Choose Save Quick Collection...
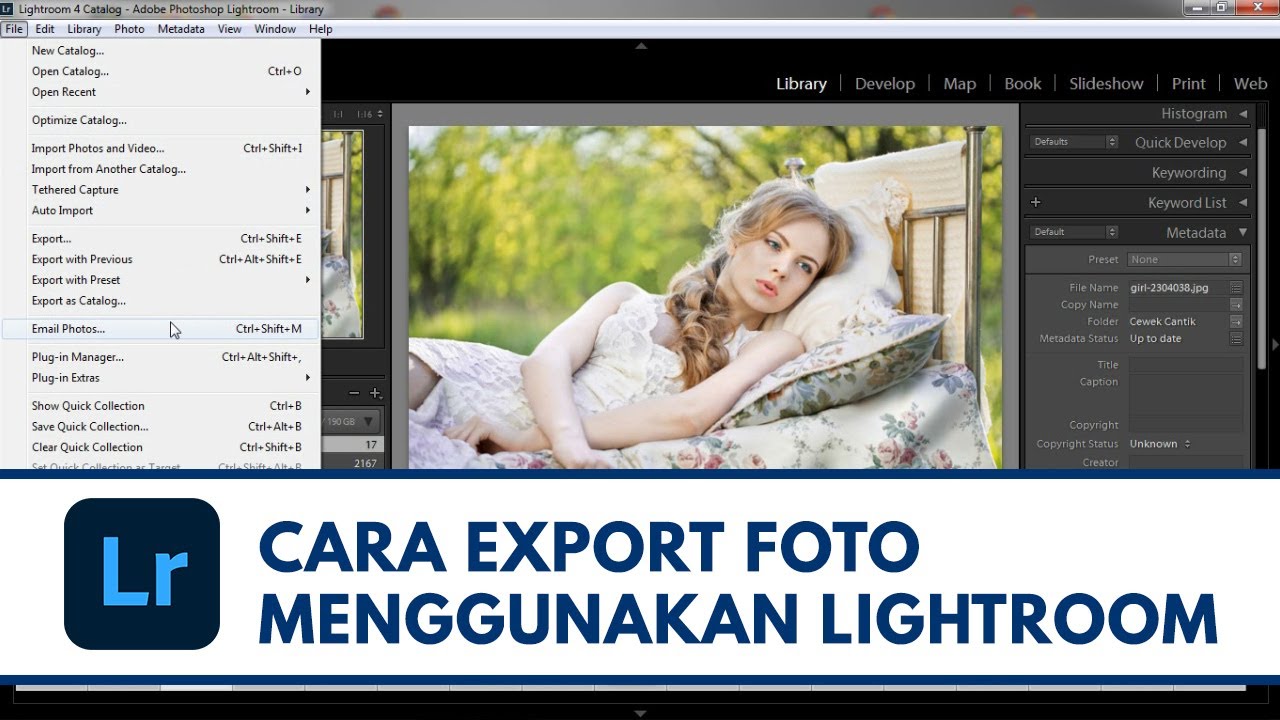 160,427
